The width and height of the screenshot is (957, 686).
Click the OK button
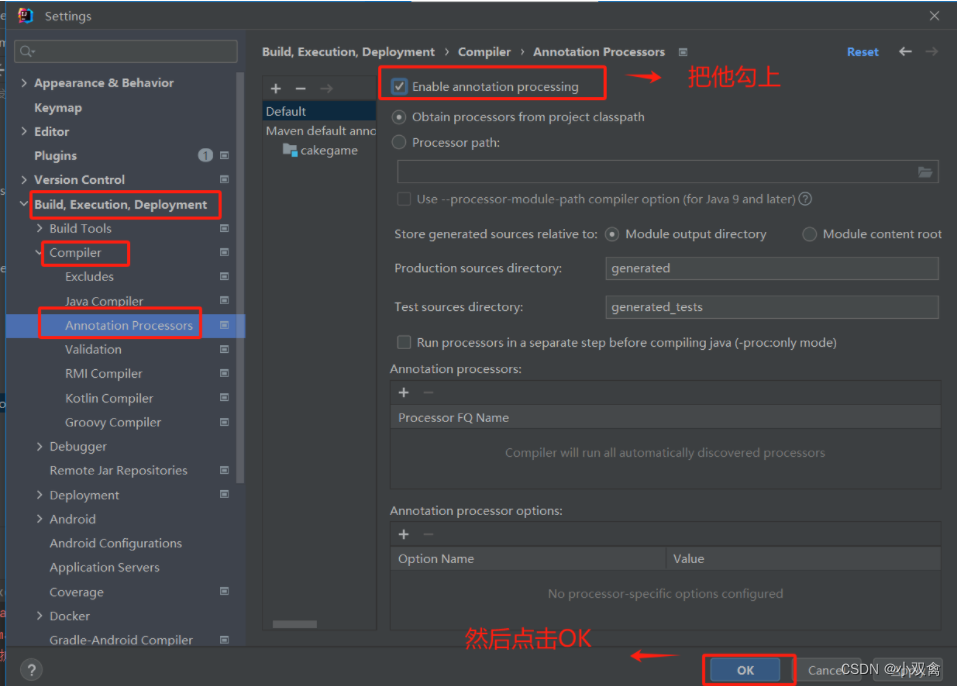pyautogui.click(x=747, y=669)
